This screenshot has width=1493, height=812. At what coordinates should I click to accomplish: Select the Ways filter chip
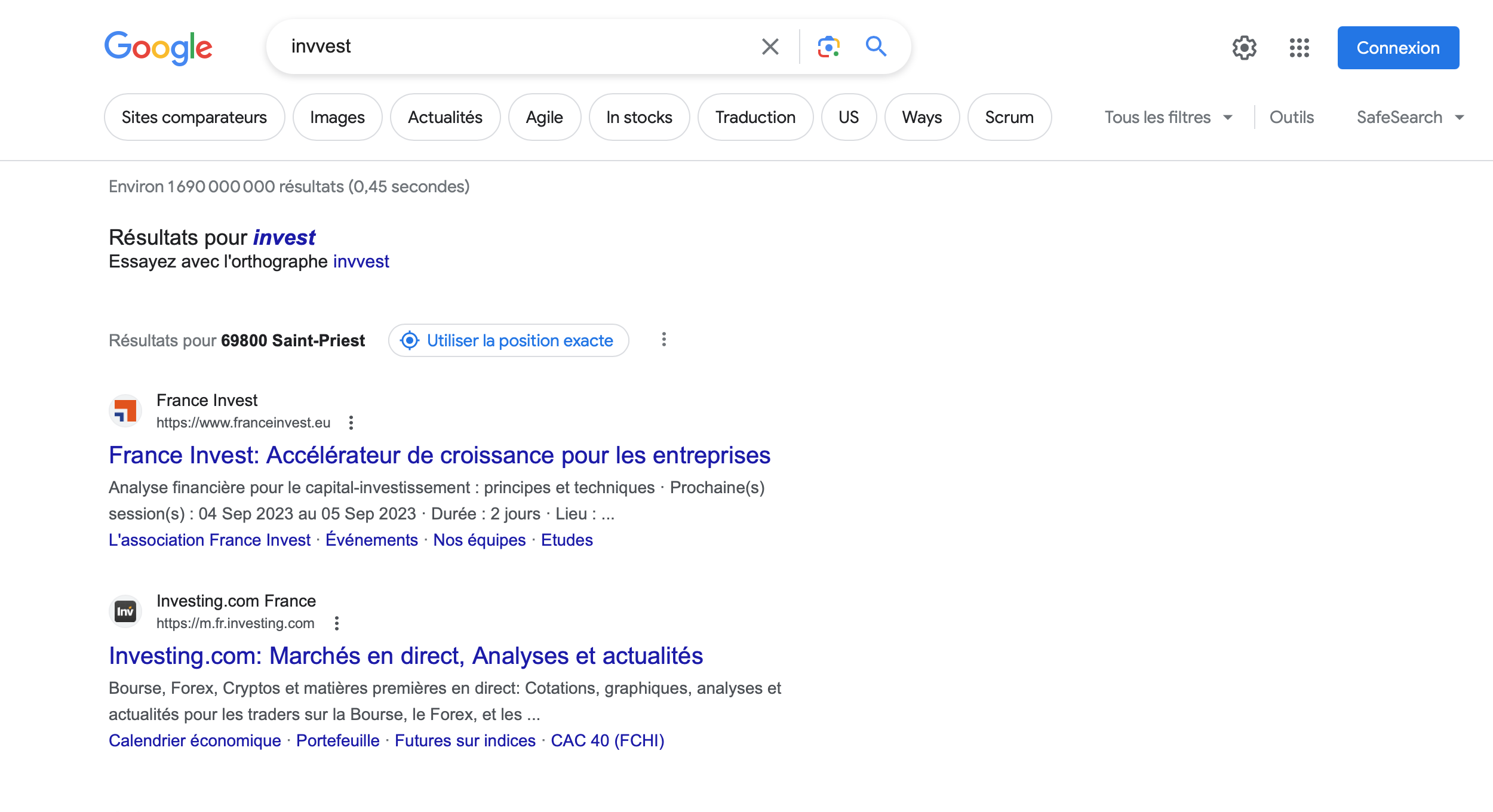coord(922,117)
